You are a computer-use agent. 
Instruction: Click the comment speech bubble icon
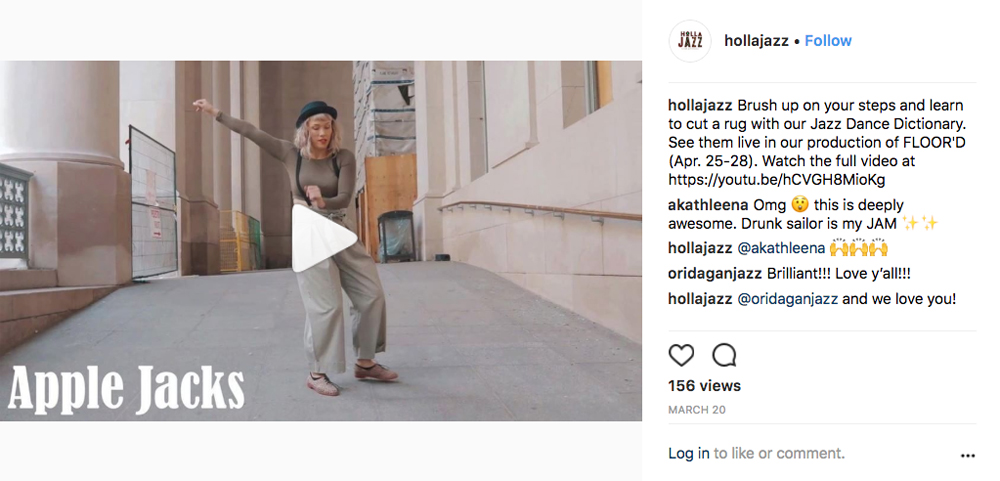tap(724, 355)
